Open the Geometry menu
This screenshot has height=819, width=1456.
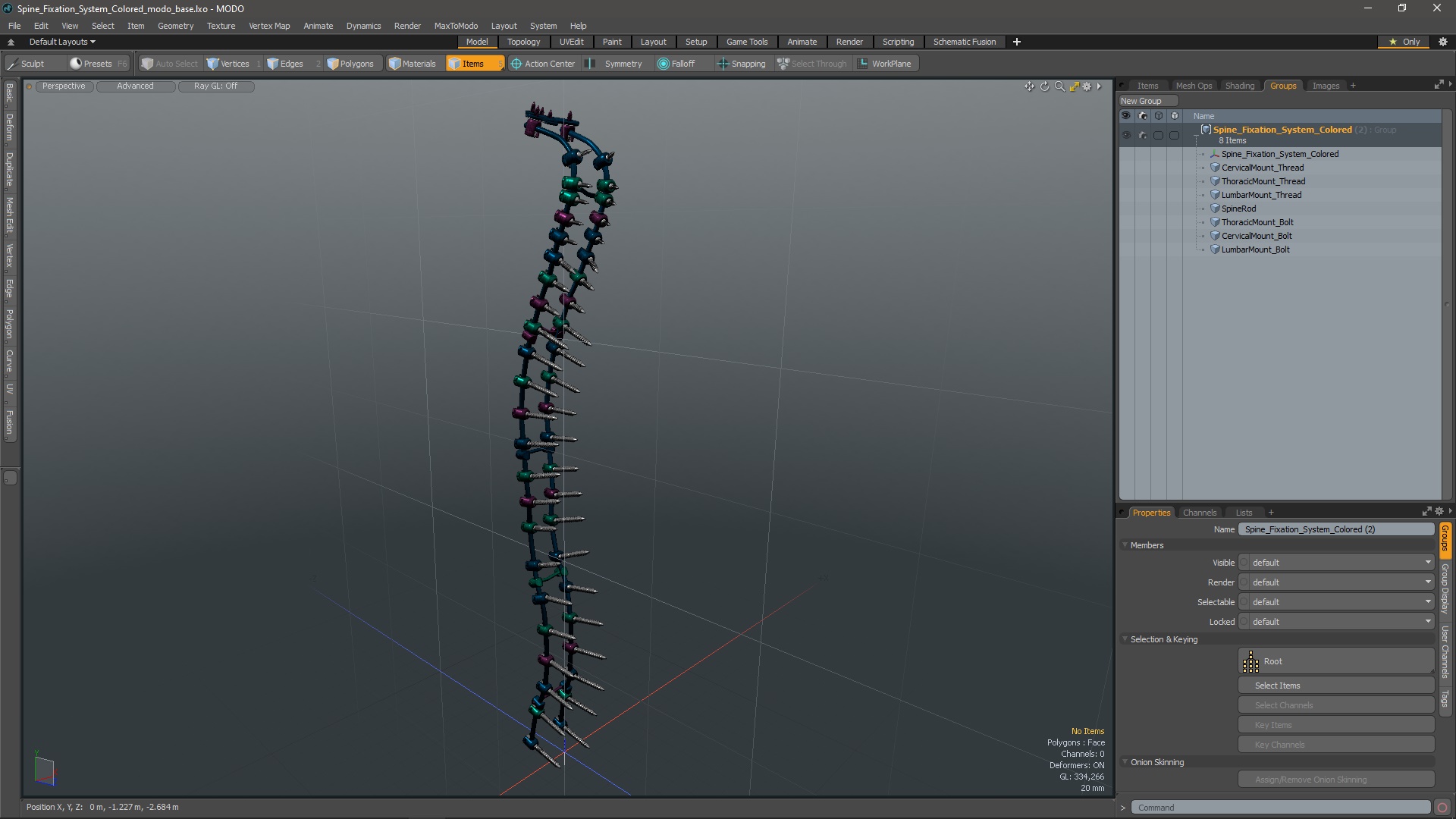coord(175,26)
